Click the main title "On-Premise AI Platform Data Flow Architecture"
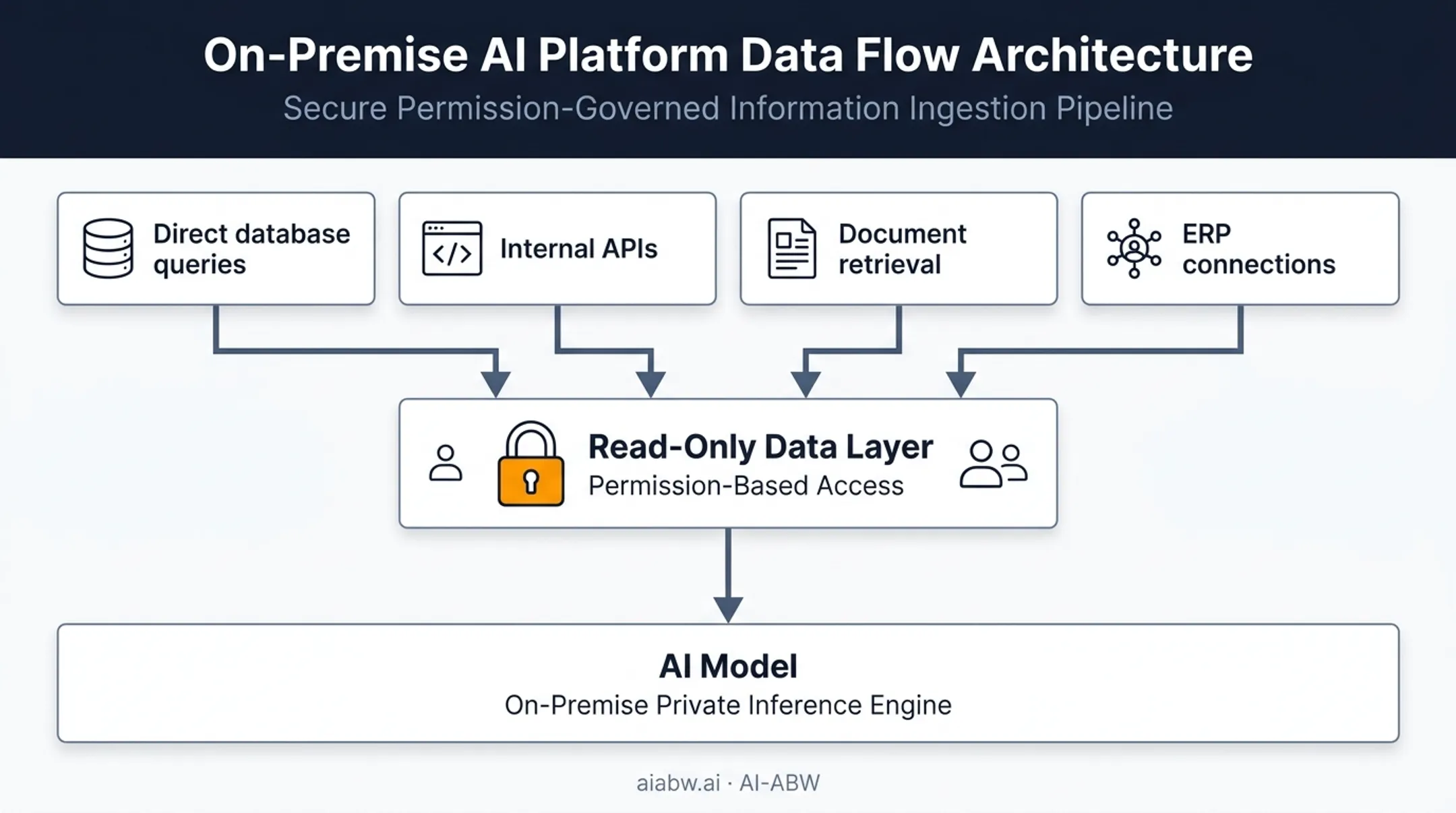 (728, 55)
